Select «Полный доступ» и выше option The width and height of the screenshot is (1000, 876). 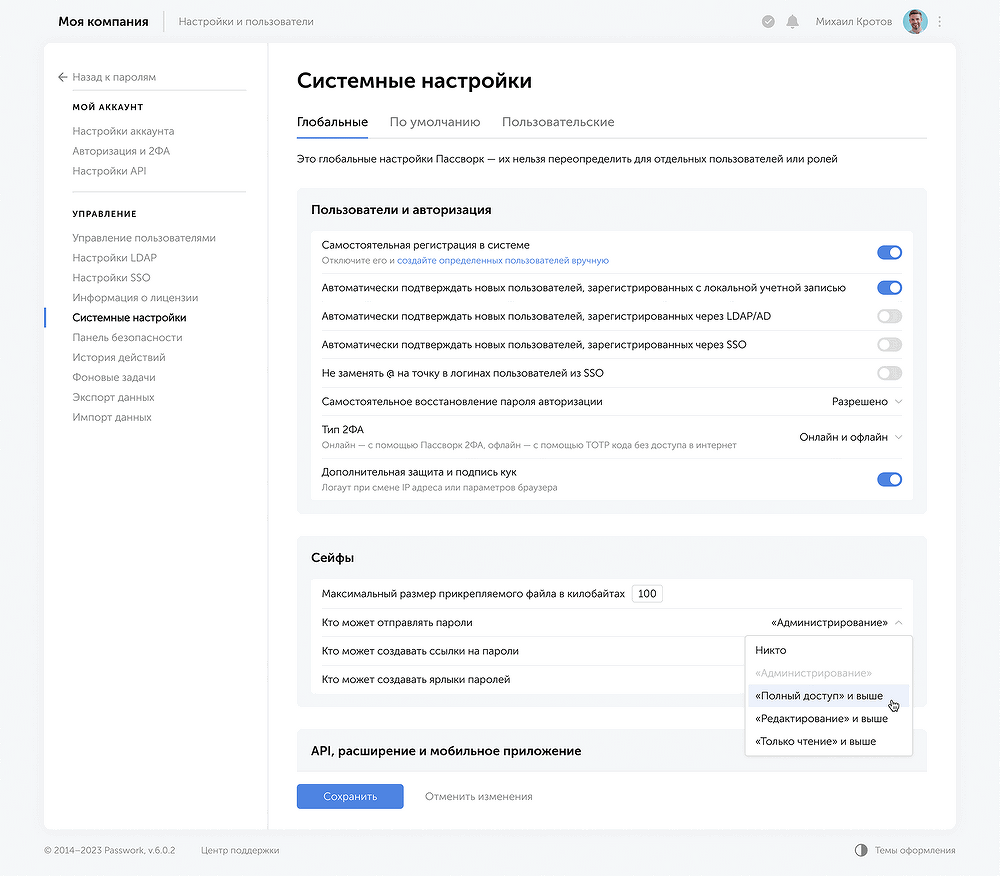coord(819,696)
